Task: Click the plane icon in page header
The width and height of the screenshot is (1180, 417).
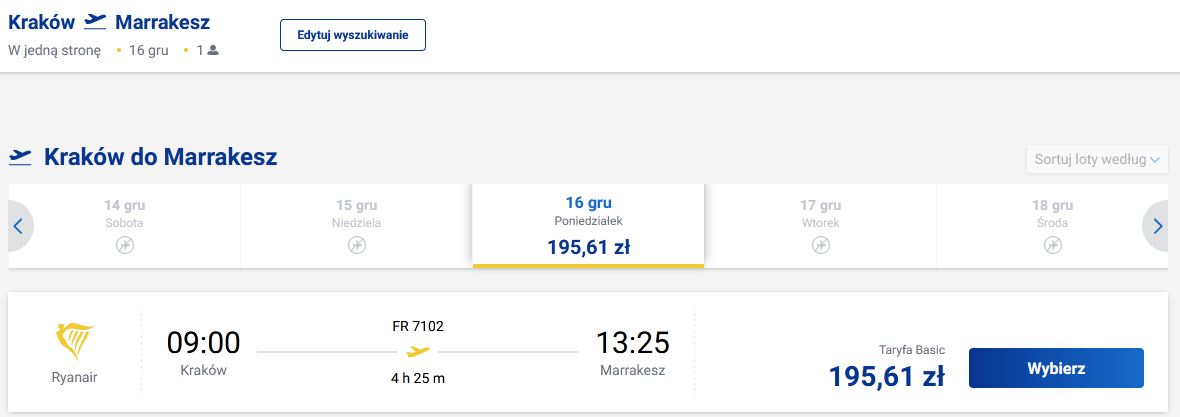Action: tap(96, 22)
